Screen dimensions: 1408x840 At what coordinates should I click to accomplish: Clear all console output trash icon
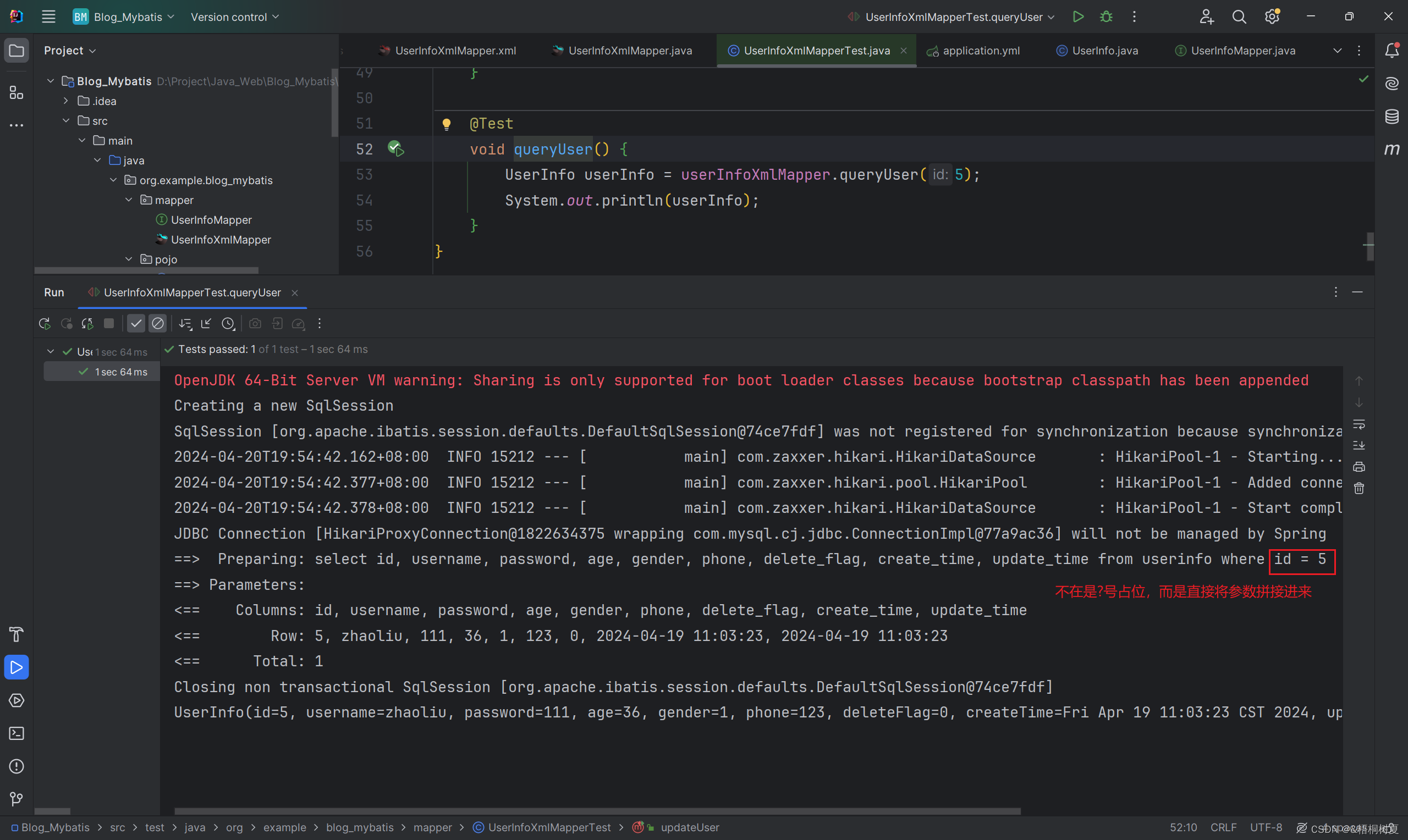click(1358, 488)
